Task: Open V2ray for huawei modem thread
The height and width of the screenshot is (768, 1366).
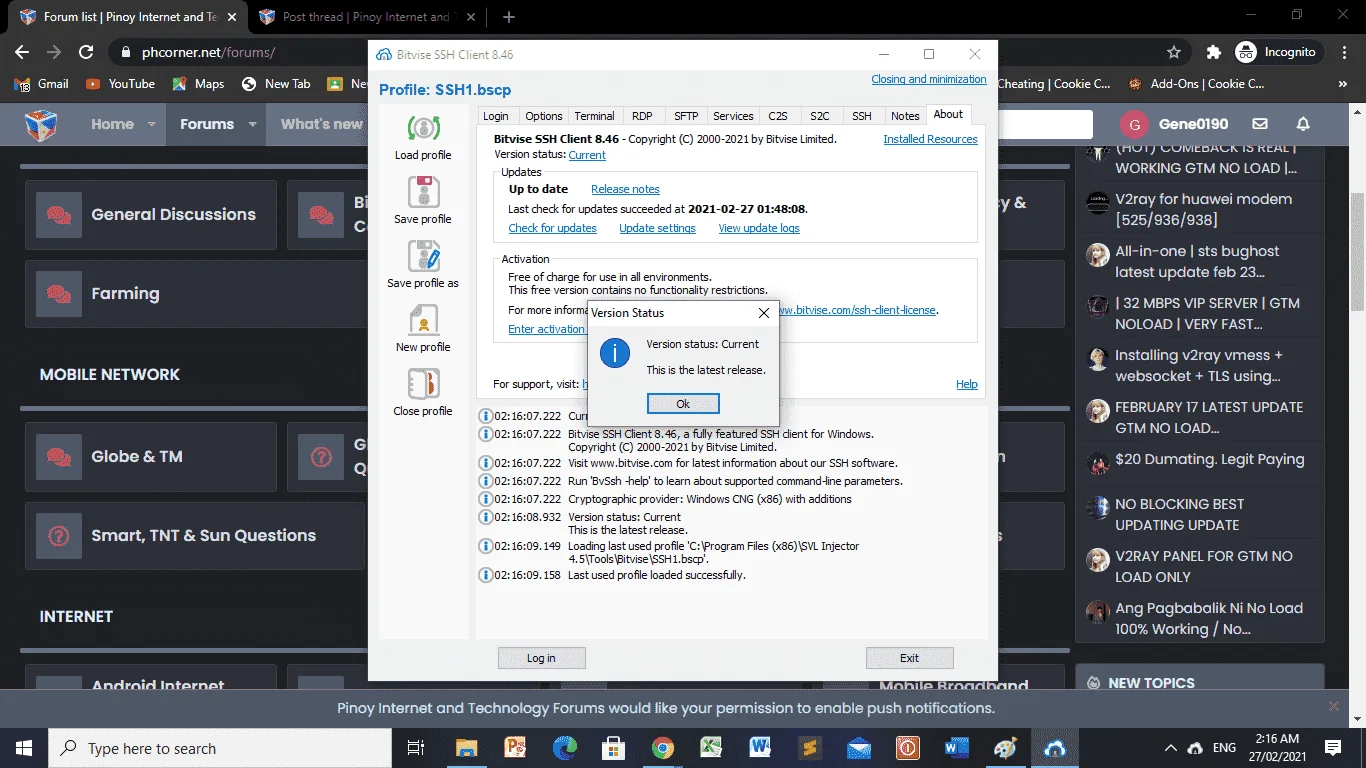Action: pyautogui.click(x=1204, y=209)
